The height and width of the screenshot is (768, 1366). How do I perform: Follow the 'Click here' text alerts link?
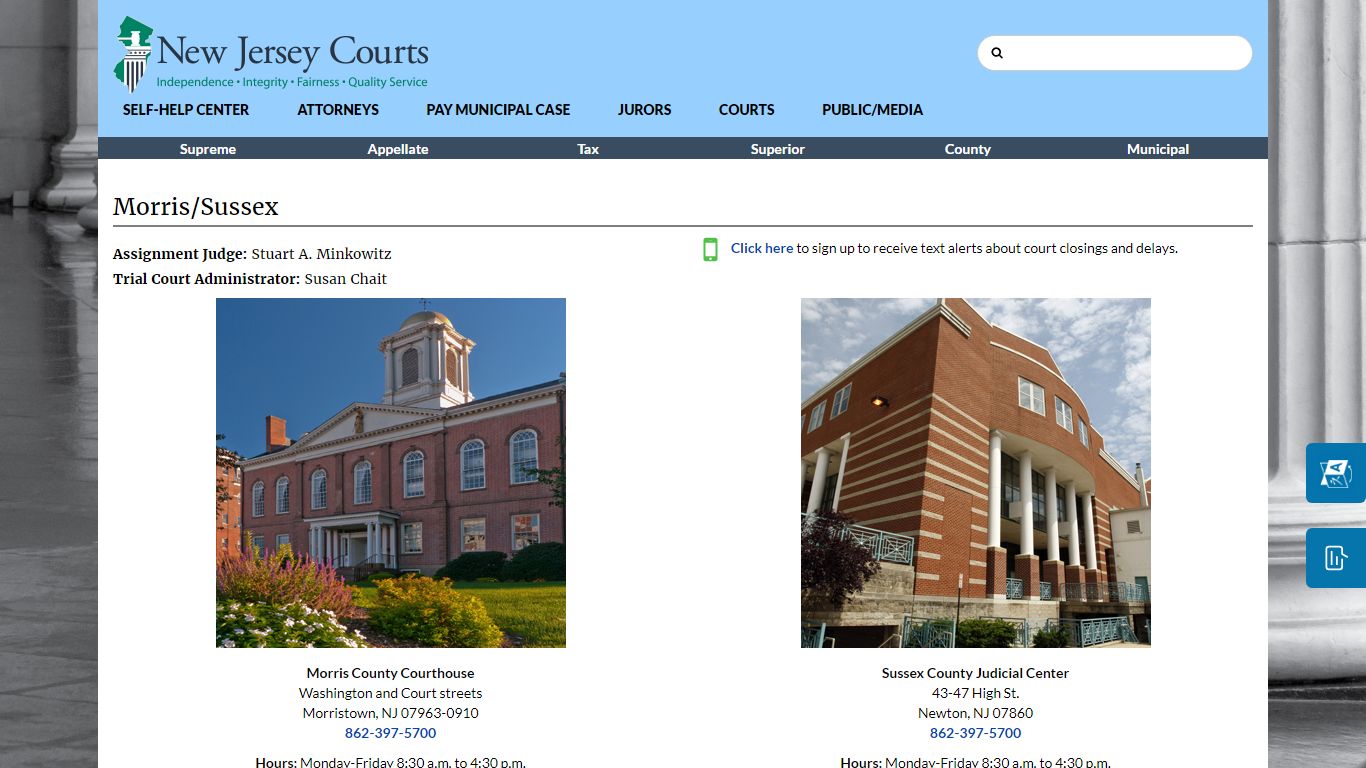(x=762, y=248)
